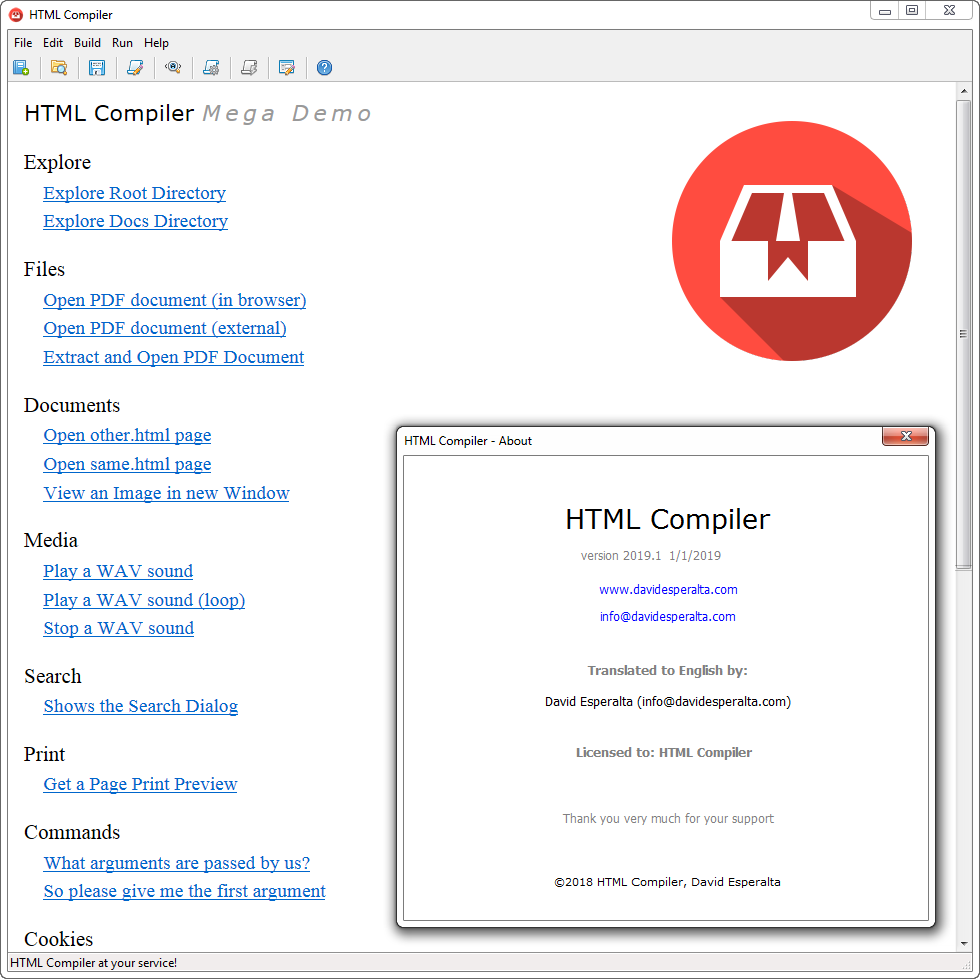The height and width of the screenshot is (979, 980).
Task: Click the 'Translated to English by:' label
Action: click(x=668, y=671)
